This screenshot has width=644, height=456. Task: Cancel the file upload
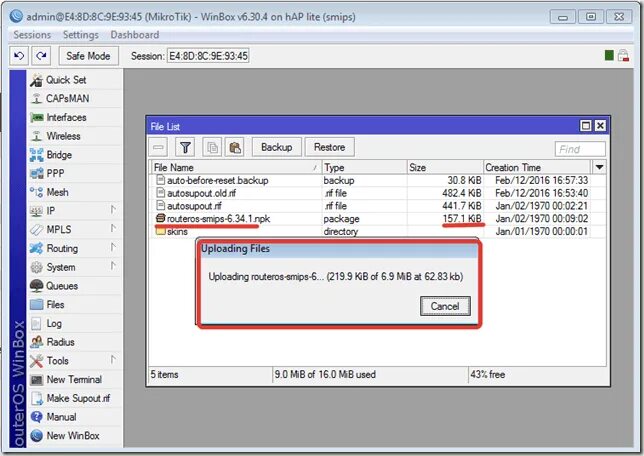[x=445, y=306]
